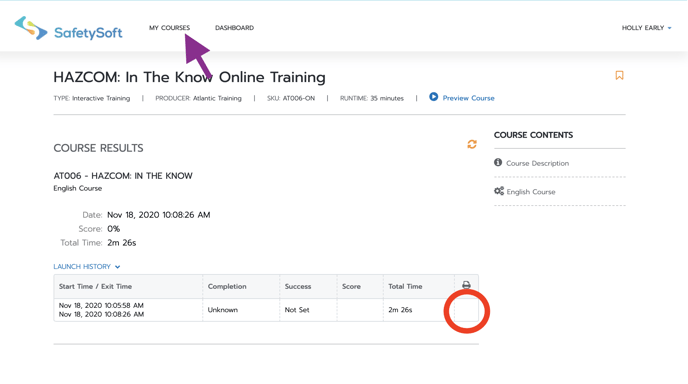The width and height of the screenshot is (688, 384).
Task: Select the Nov 18 launch history row
Action: click(266, 310)
